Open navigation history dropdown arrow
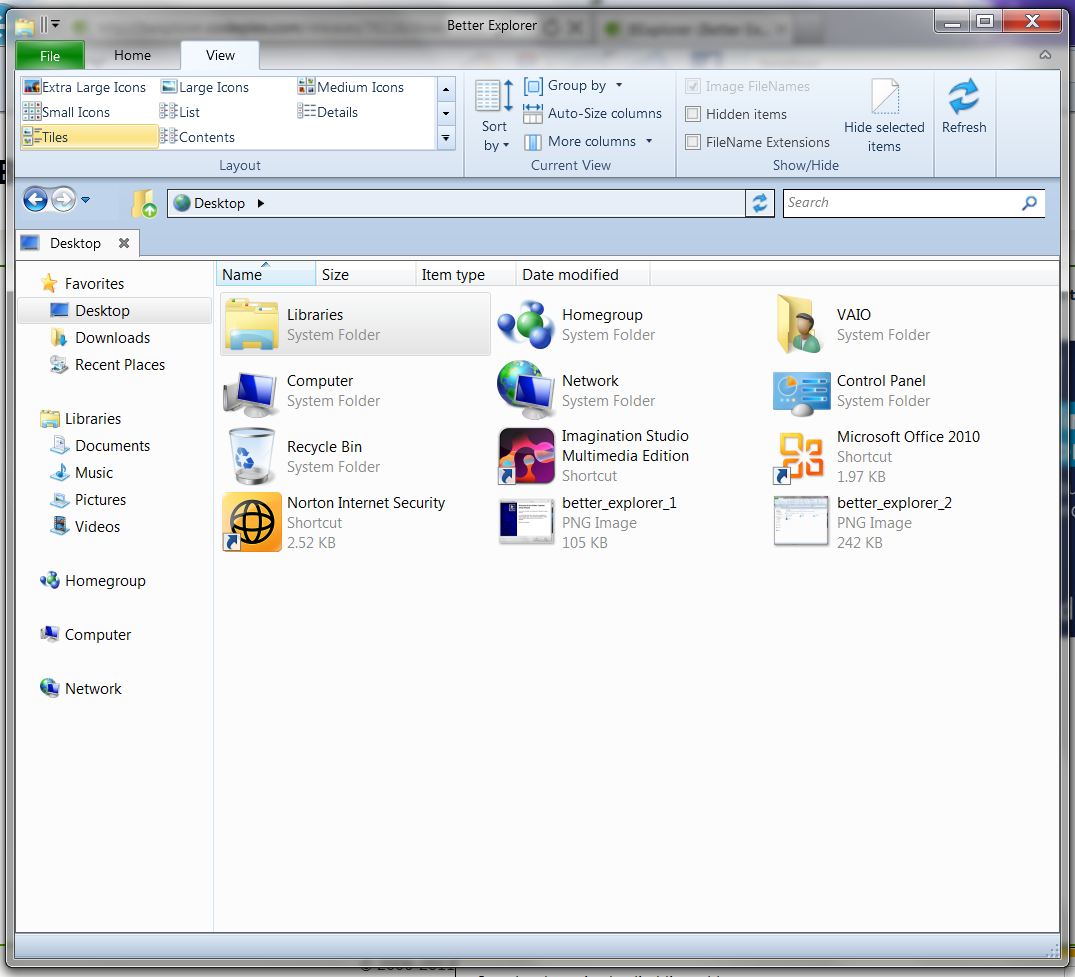1075x977 pixels. pos(86,200)
